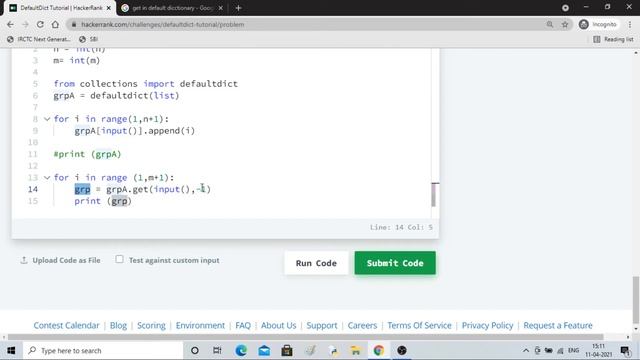Click the page horizontal scrollbar
Viewport: 640px width, 360px height.
pyautogui.click(x=305, y=337)
